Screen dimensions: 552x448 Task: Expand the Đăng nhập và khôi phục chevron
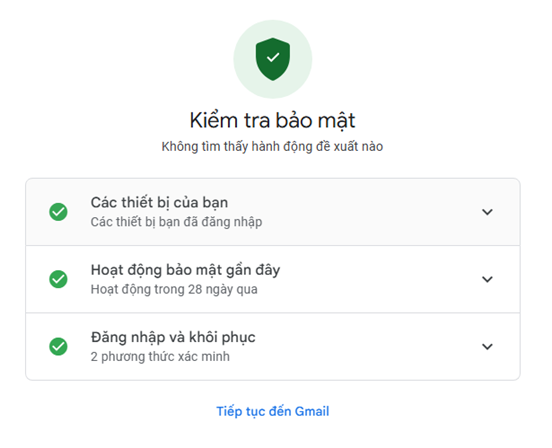(487, 346)
